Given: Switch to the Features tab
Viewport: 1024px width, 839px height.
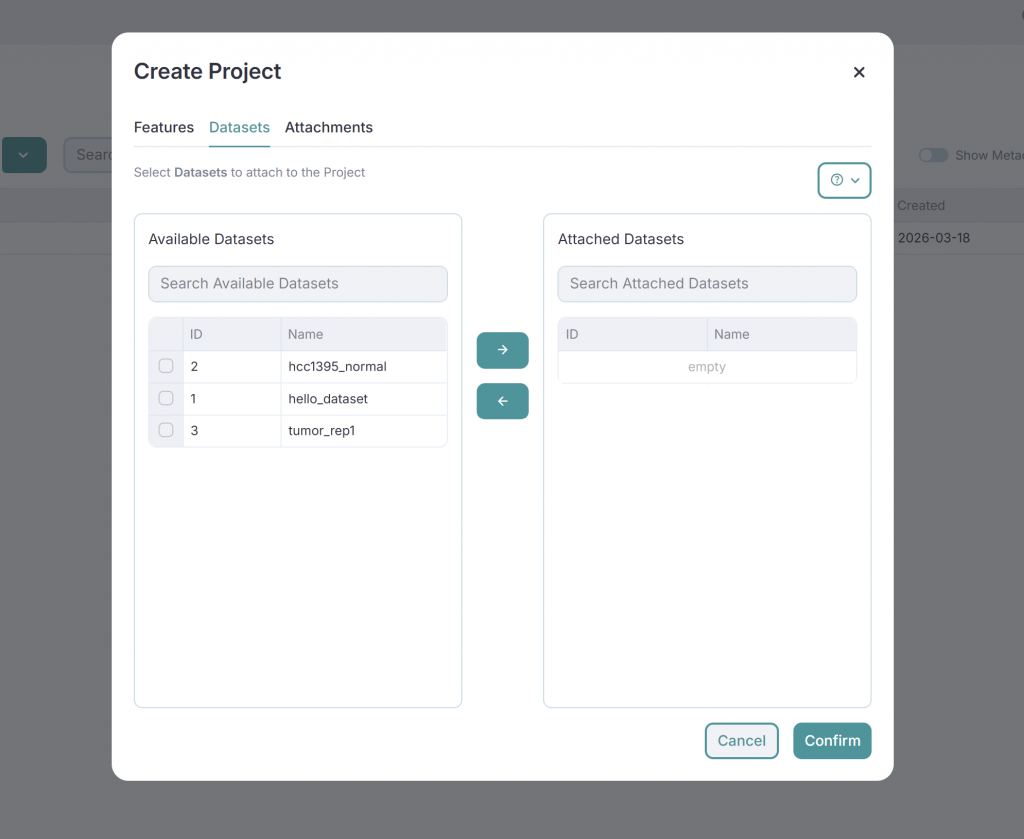Looking at the screenshot, I should [x=164, y=127].
